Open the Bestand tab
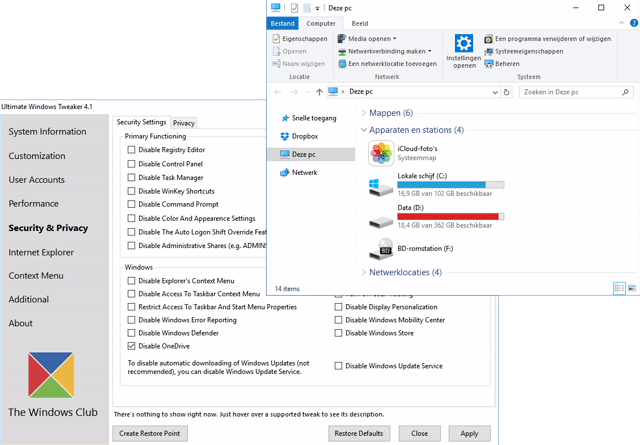The height and width of the screenshot is (445, 640). pyautogui.click(x=282, y=23)
